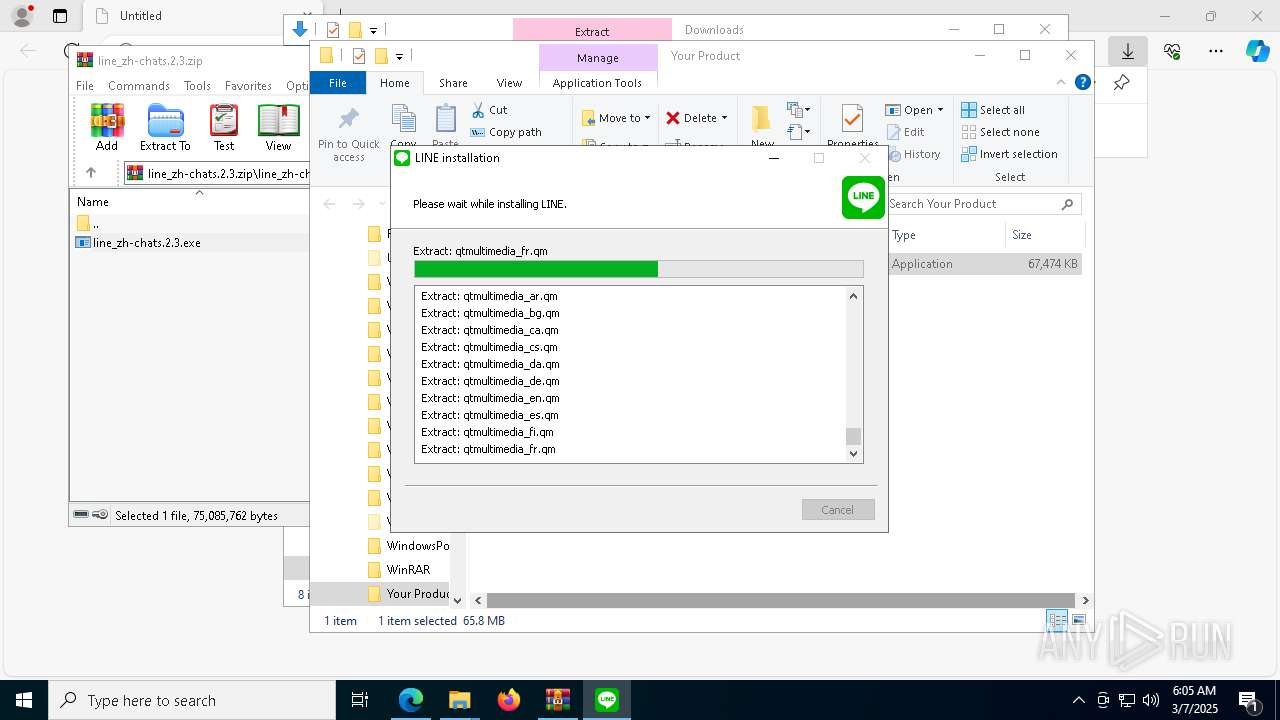Viewport: 1280px width, 720px height.
Task: Select the WinRAR folder in navigation tree
Action: pyautogui.click(x=408, y=570)
